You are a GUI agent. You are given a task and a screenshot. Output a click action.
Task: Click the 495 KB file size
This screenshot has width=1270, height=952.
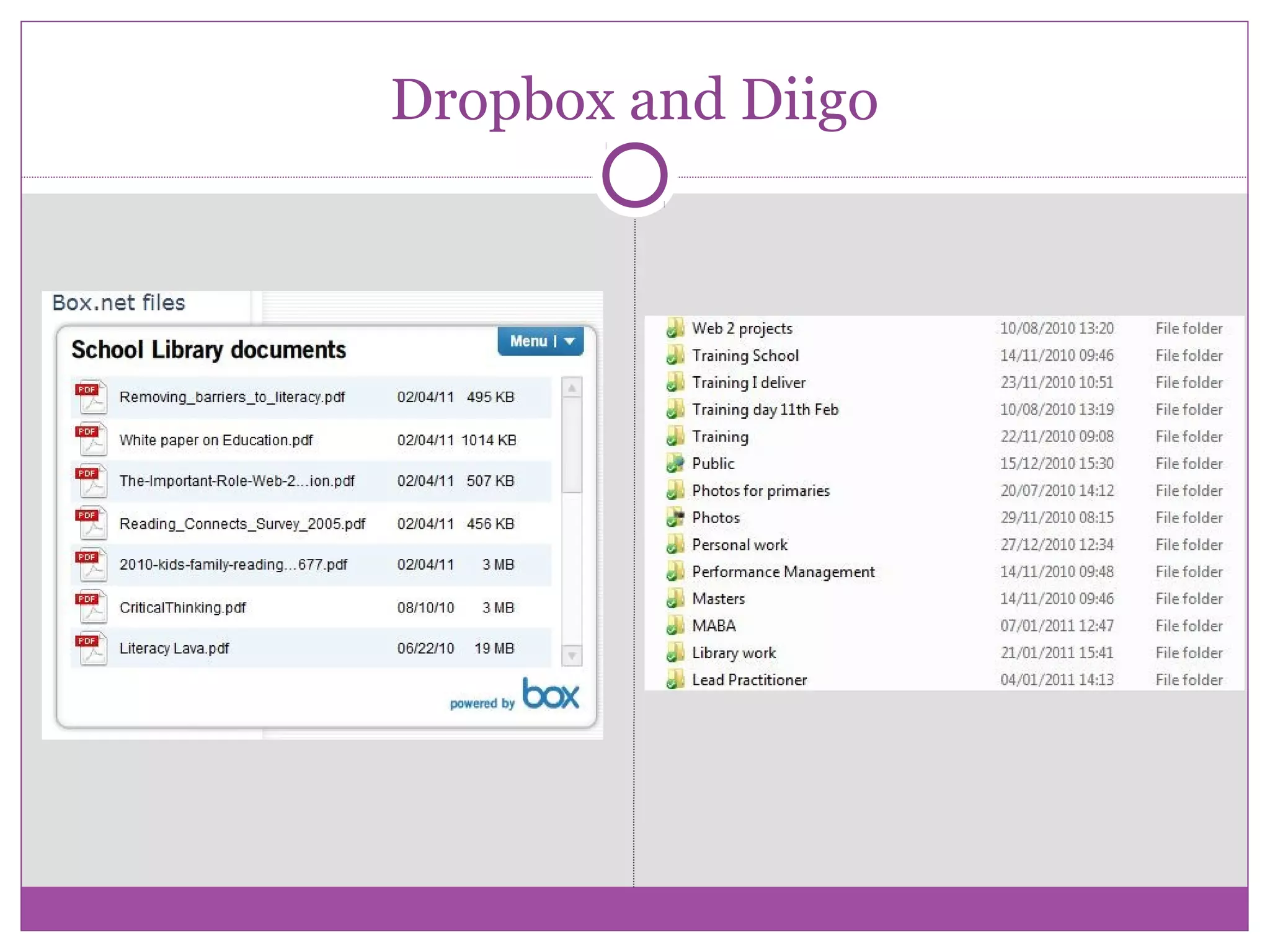(491, 397)
